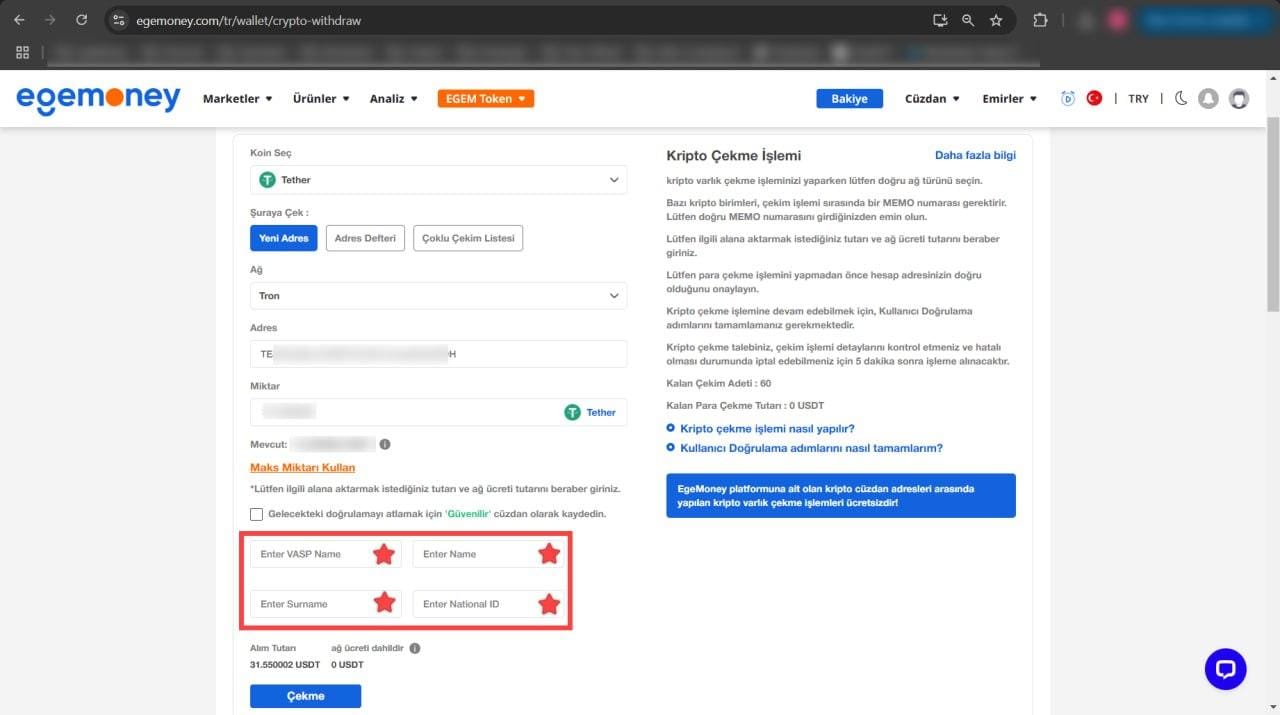Expand 'Kripto çekme işlemi nasıl yapılır?' question
Screen dimensions: 1280x715
click(x=767, y=428)
